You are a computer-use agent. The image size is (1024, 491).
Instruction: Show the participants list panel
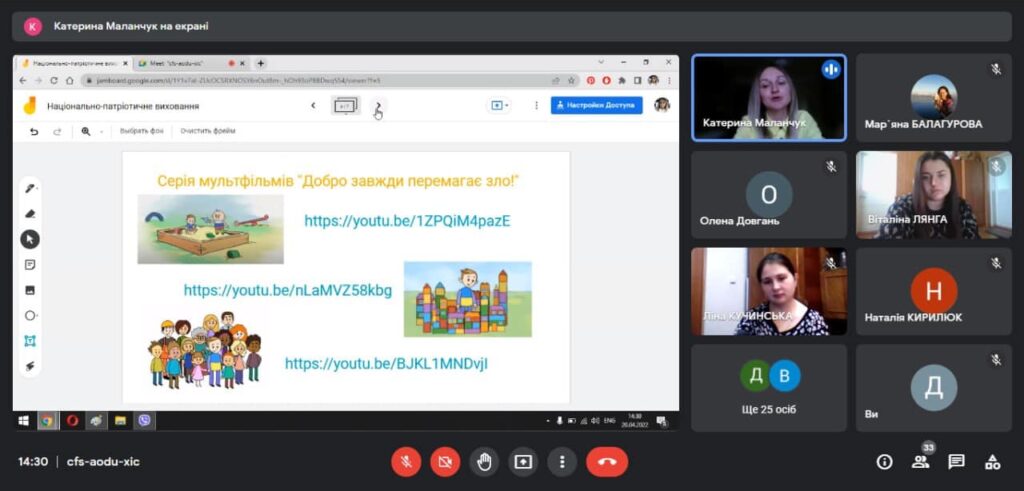(x=920, y=461)
